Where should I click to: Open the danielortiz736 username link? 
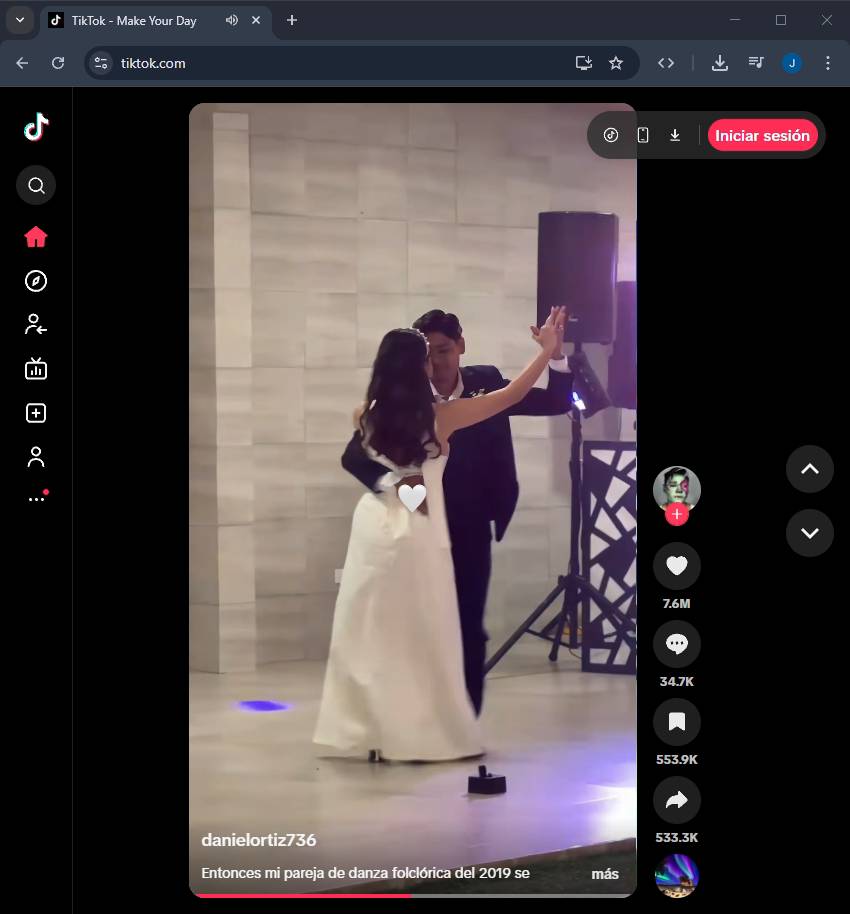pyautogui.click(x=258, y=840)
